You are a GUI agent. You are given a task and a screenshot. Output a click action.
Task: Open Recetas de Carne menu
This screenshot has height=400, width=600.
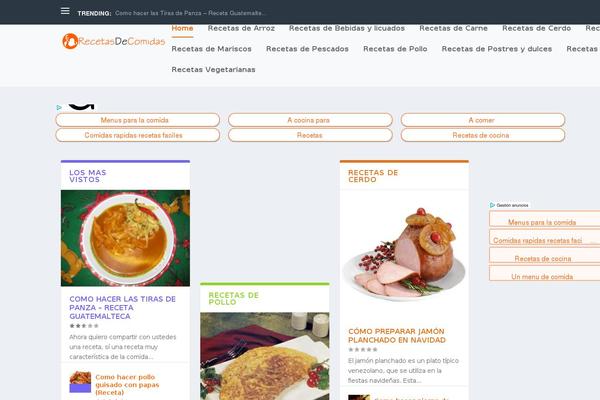click(453, 28)
